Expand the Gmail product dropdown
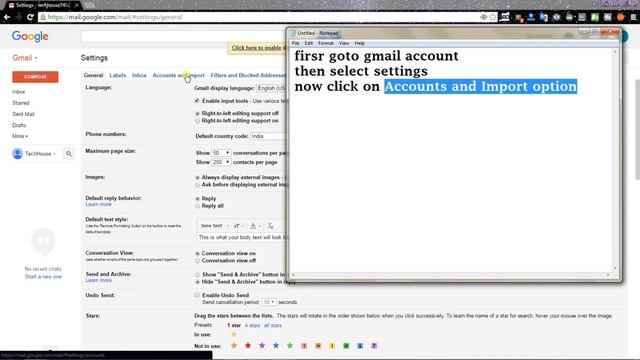640x360 pixels. 25,58
